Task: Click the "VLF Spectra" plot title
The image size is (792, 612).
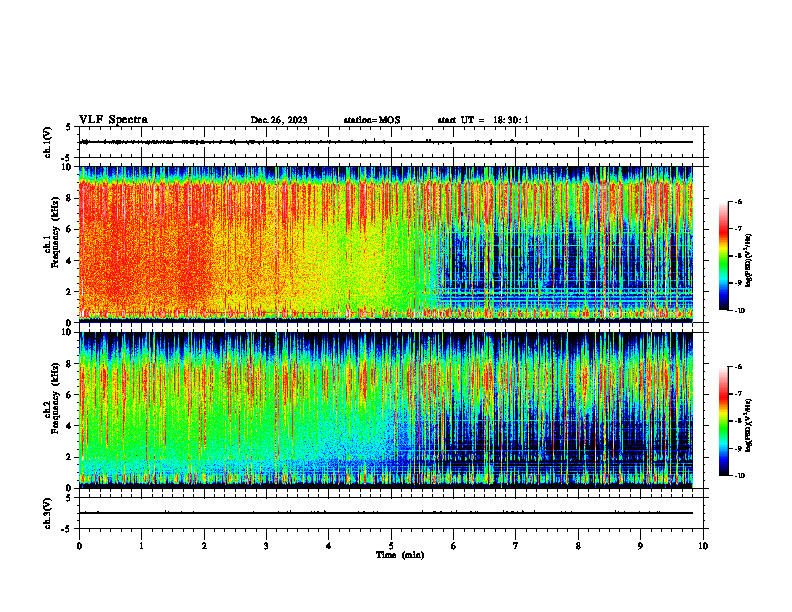Action: coord(113,120)
